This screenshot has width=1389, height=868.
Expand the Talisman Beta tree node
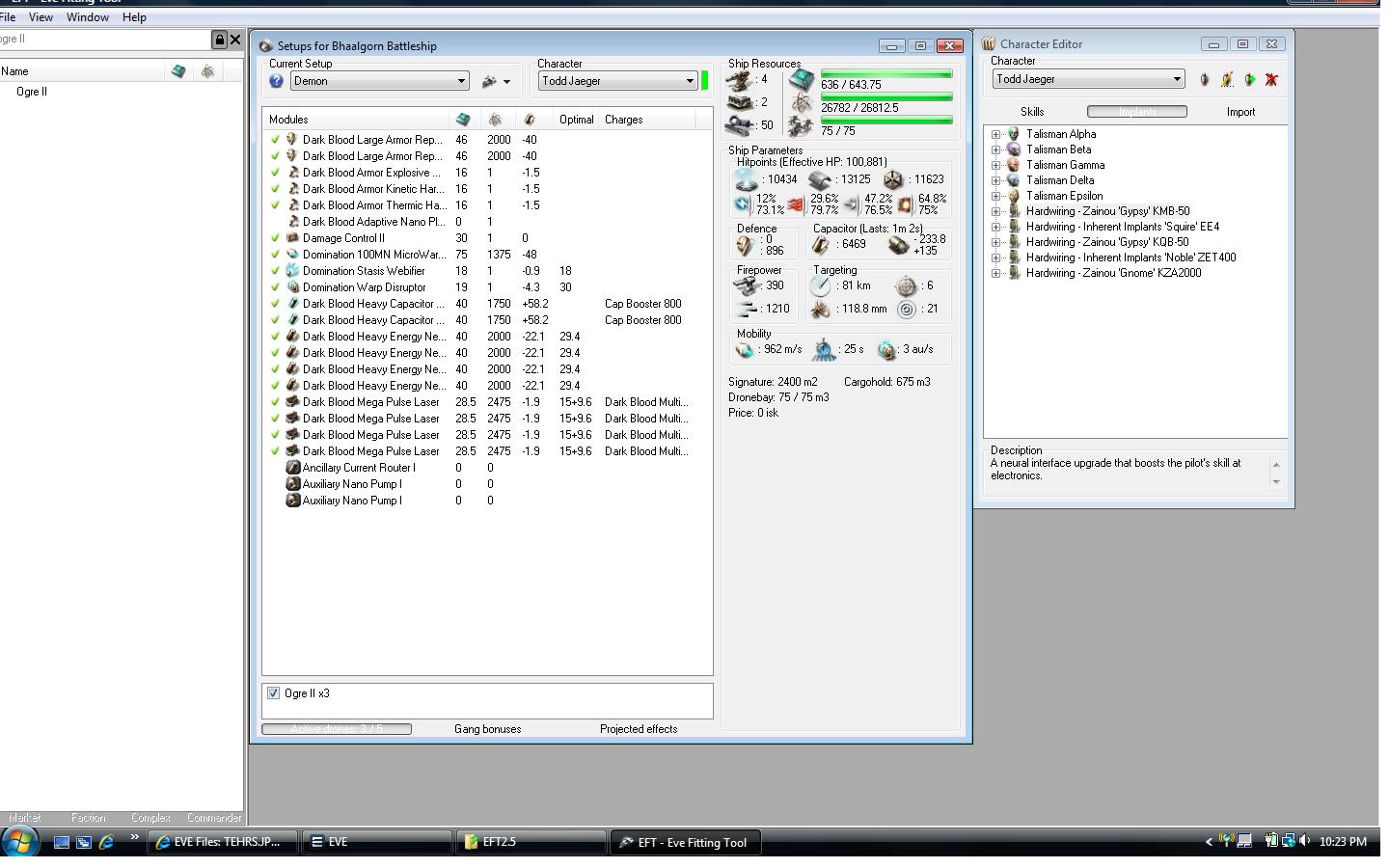[x=996, y=150]
